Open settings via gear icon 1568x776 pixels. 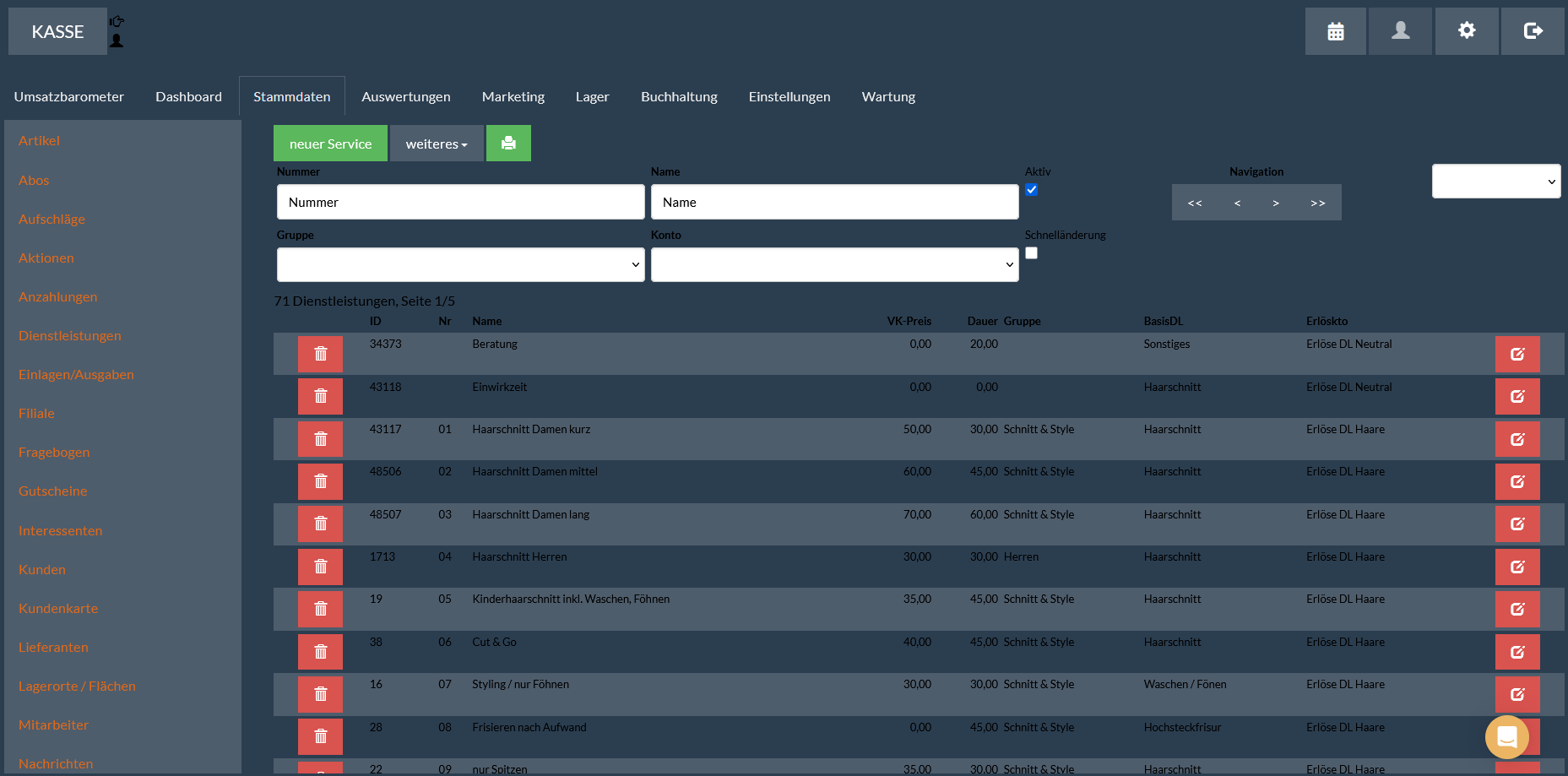click(x=1467, y=31)
